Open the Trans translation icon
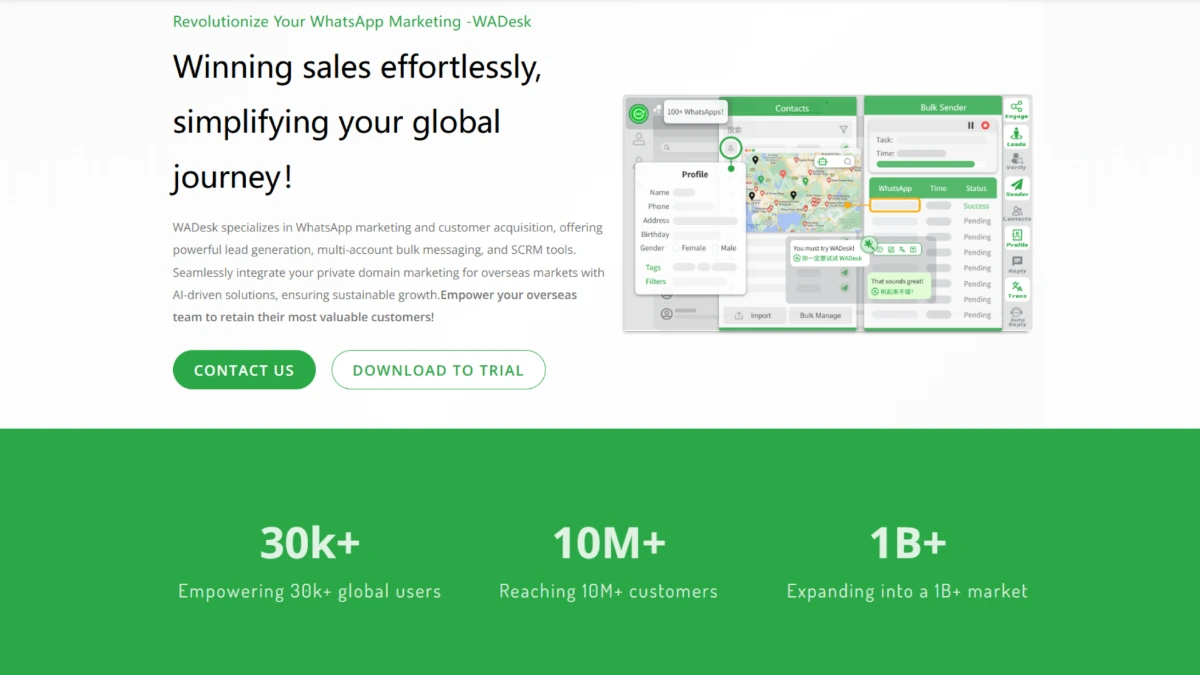Image resolution: width=1200 pixels, height=675 pixels. point(1017,287)
